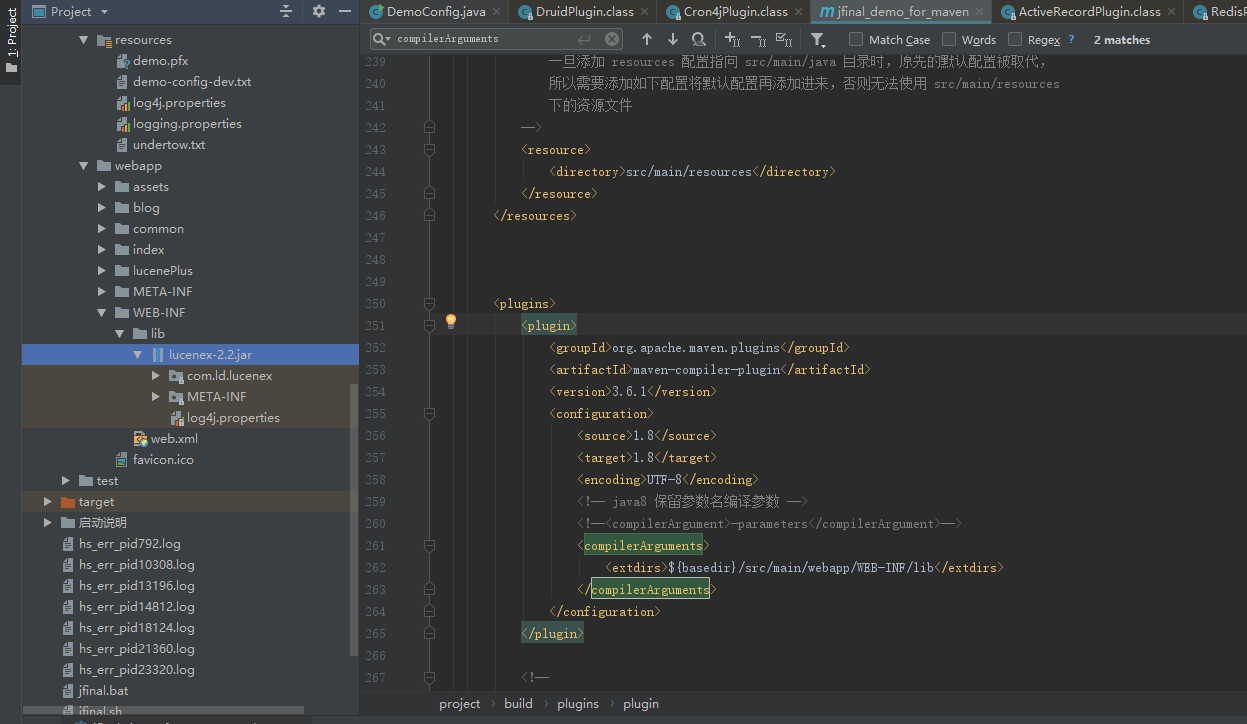1247x724 pixels.
Task: Click the intention lightbulb on line 251
Action: (451, 321)
